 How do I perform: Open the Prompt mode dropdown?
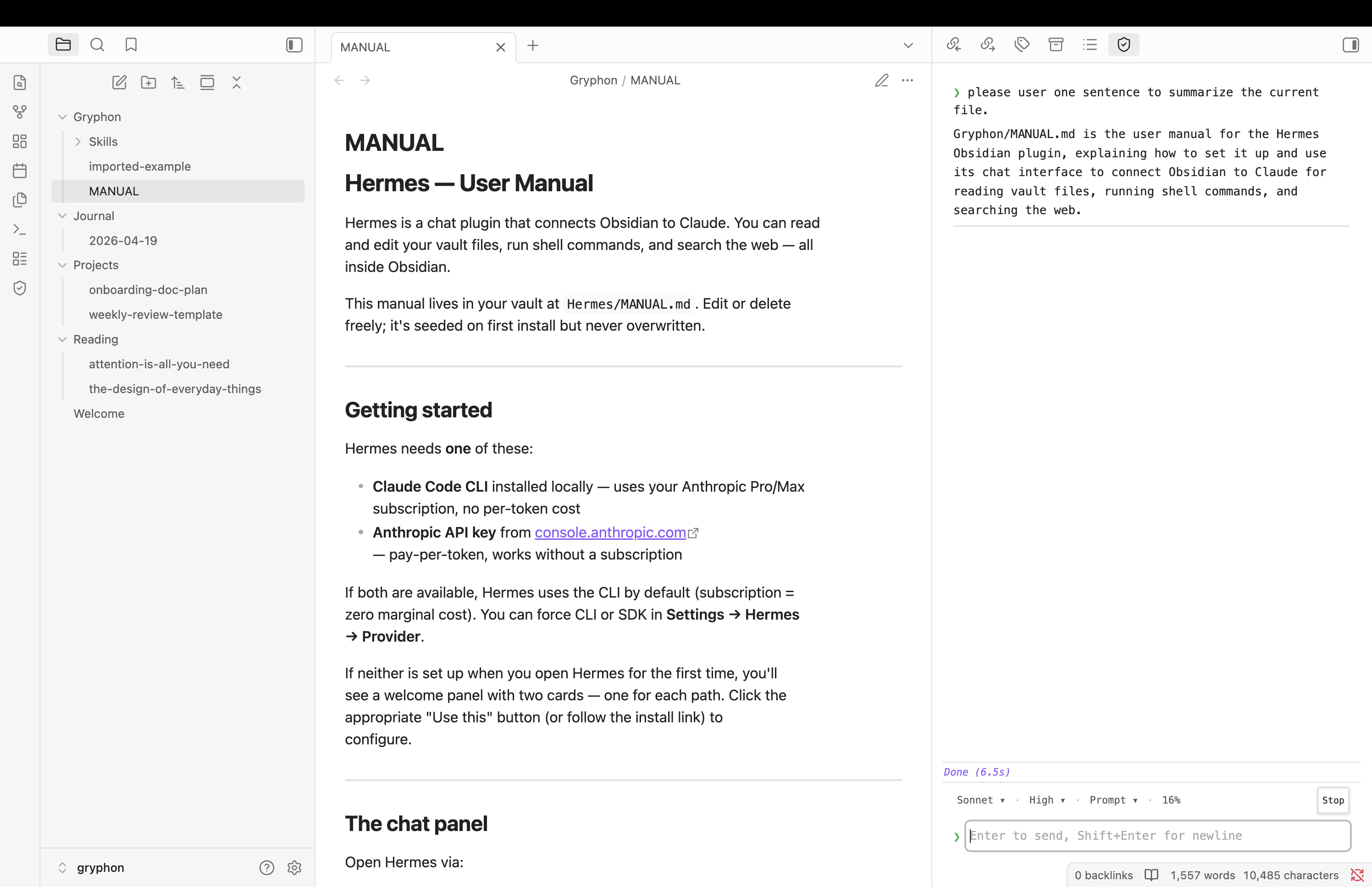tap(1113, 800)
